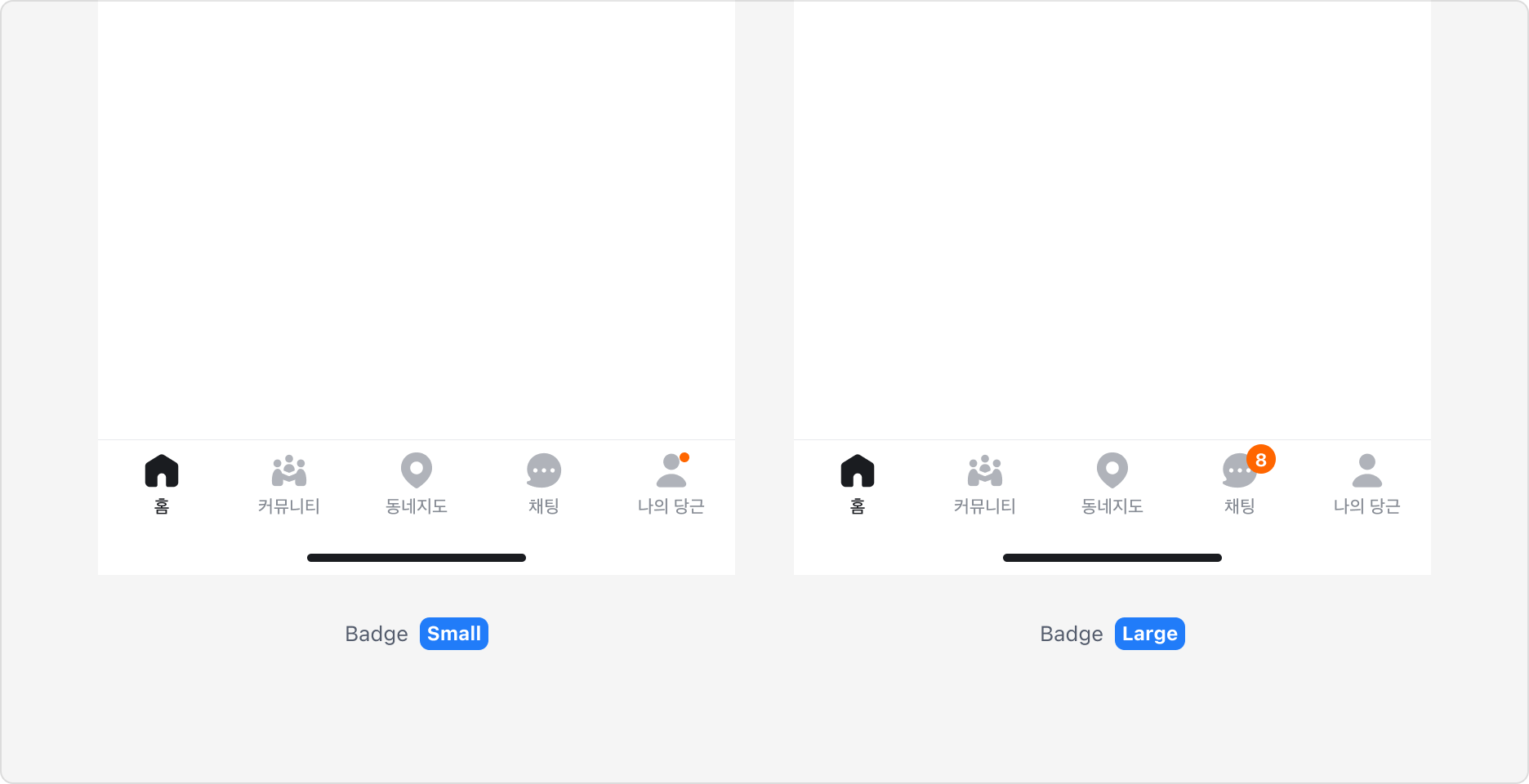
Task: Open chat bubble icon in left mockup
Action: [x=544, y=470]
